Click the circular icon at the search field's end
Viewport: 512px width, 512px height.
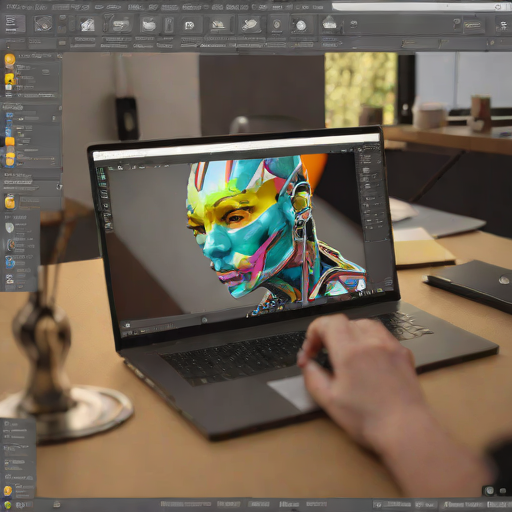point(498,7)
